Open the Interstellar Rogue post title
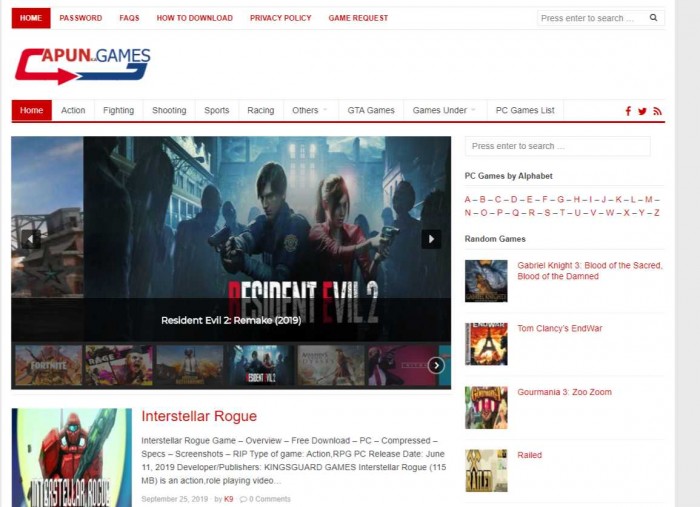700x507 pixels. coord(199,416)
